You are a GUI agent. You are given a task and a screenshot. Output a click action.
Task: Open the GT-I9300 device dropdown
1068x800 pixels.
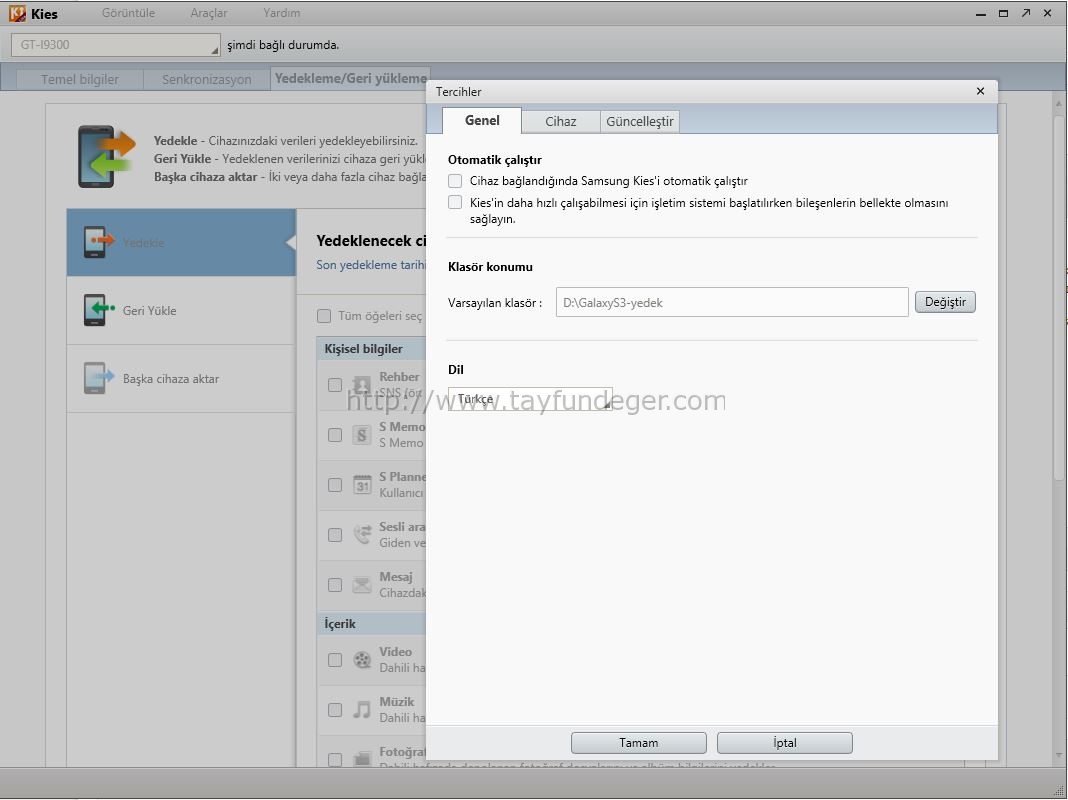116,45
